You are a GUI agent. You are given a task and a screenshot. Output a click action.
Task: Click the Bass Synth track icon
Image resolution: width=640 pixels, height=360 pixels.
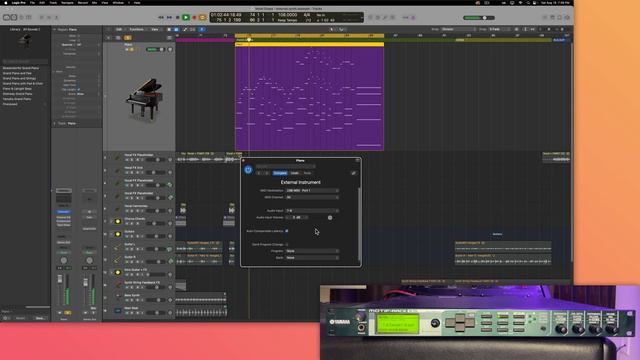point(118,298)
